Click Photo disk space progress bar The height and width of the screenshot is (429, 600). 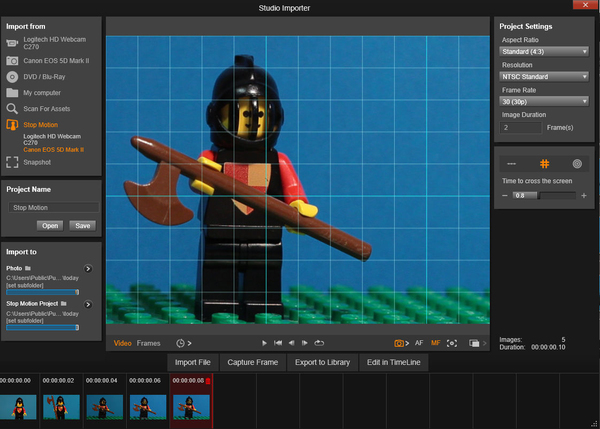point(42,292)
